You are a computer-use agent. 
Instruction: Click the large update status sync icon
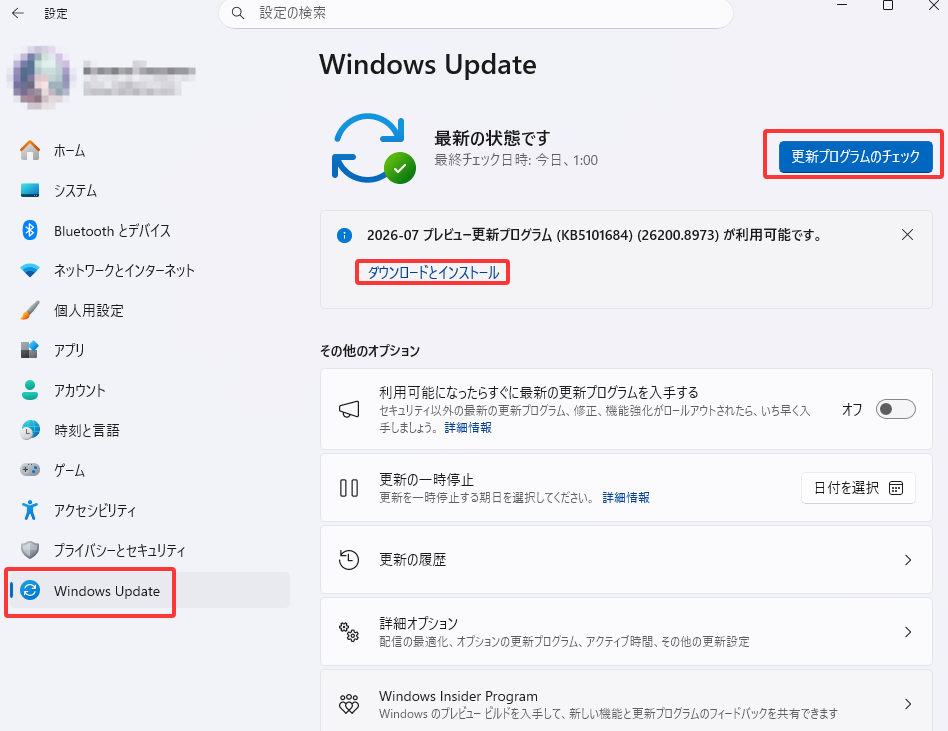click(x=373, y=149)
